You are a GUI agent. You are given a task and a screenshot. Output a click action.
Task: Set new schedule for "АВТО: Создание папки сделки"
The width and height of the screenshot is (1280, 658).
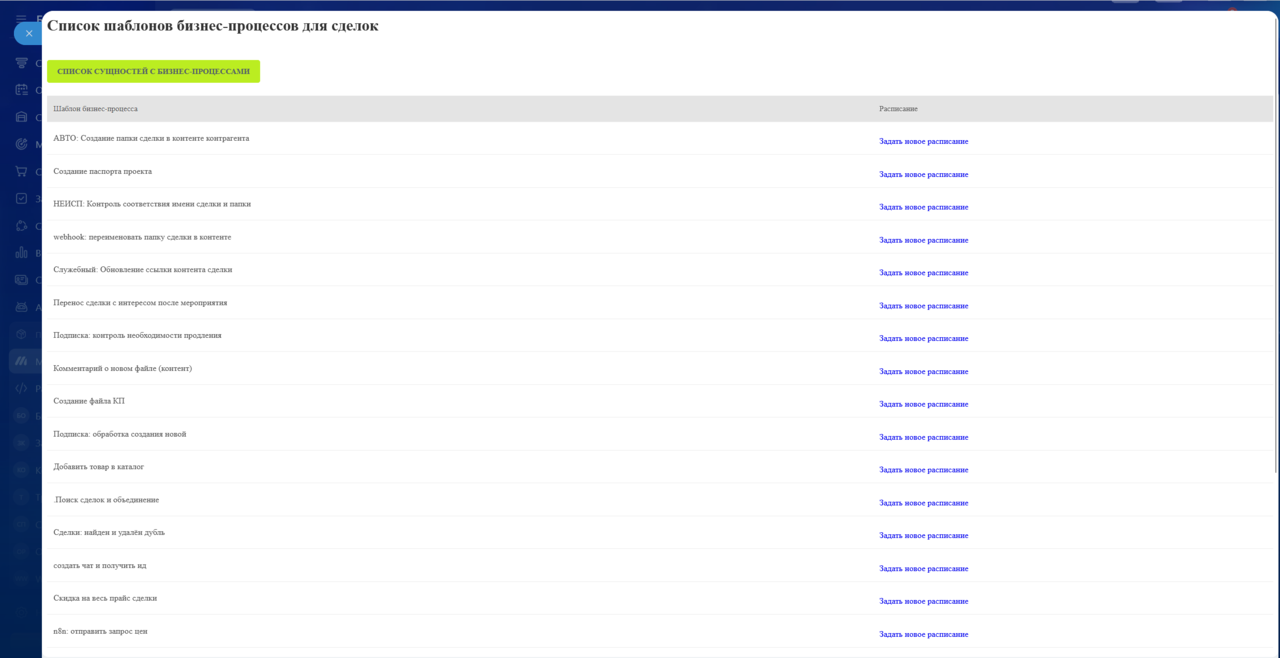[x=923, y=141]
